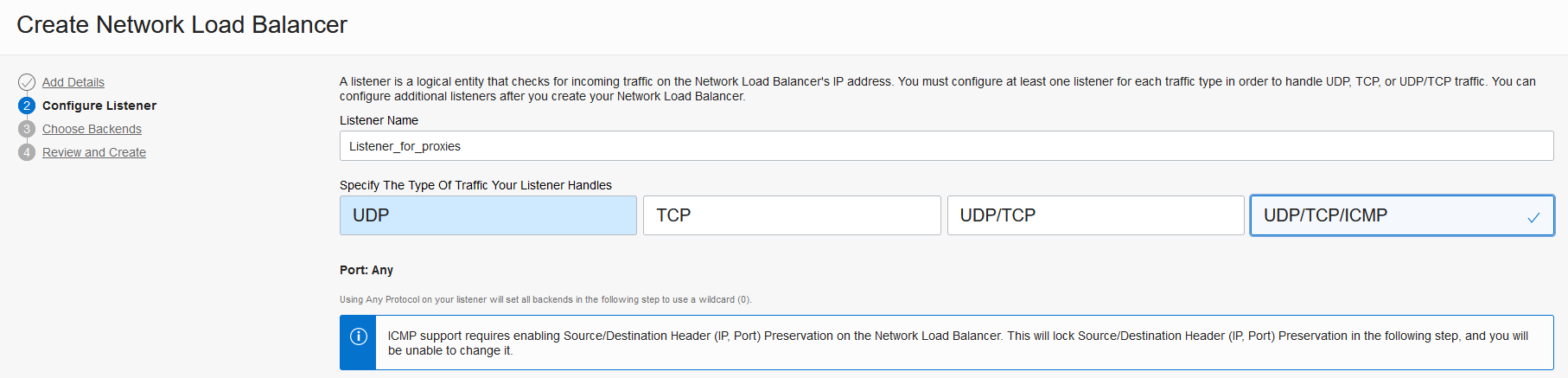
Task: Pick the UDP/TCP traffic type
Action: coord(1095,215)
